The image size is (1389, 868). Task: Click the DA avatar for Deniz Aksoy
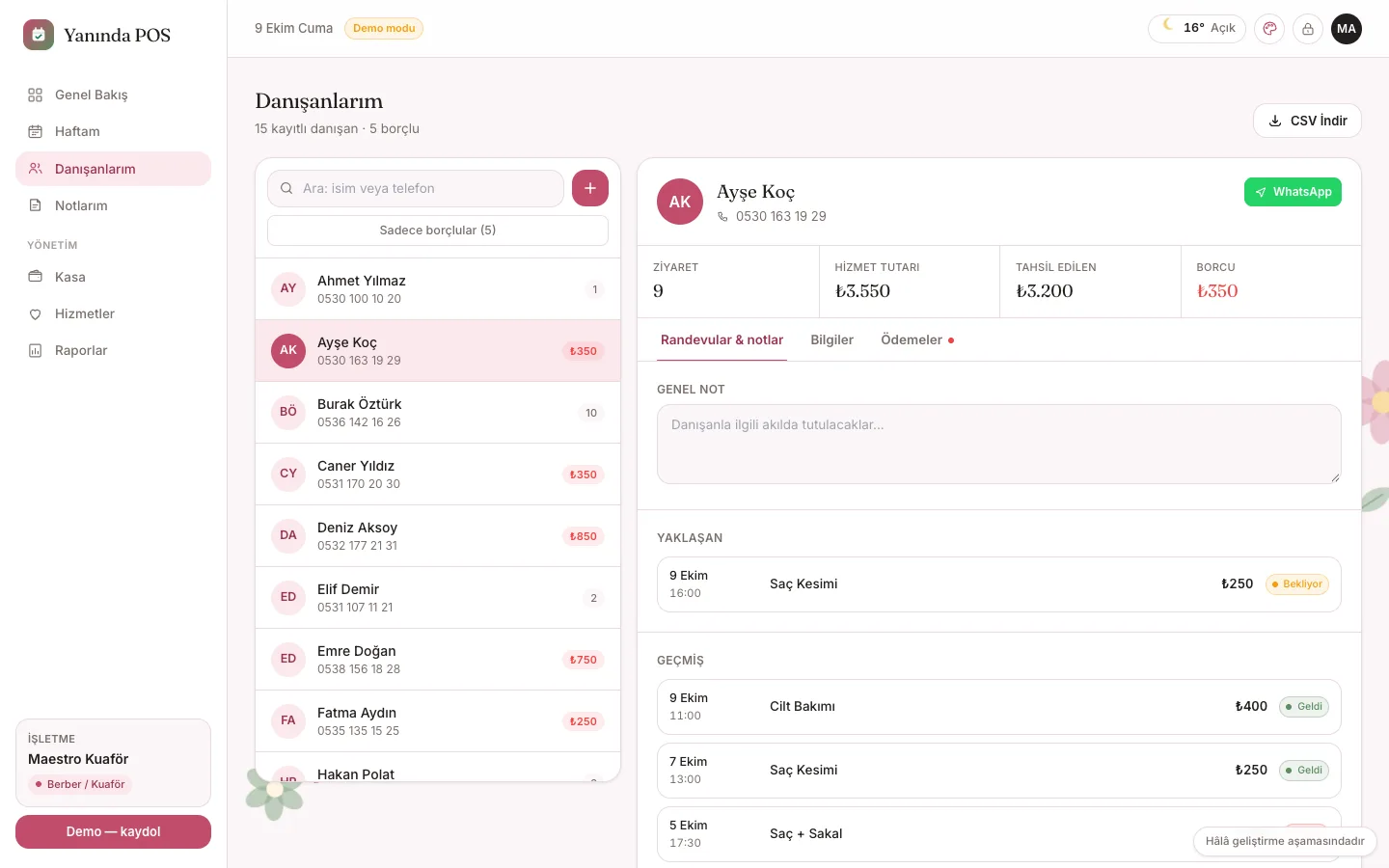[x=288, y=535]
